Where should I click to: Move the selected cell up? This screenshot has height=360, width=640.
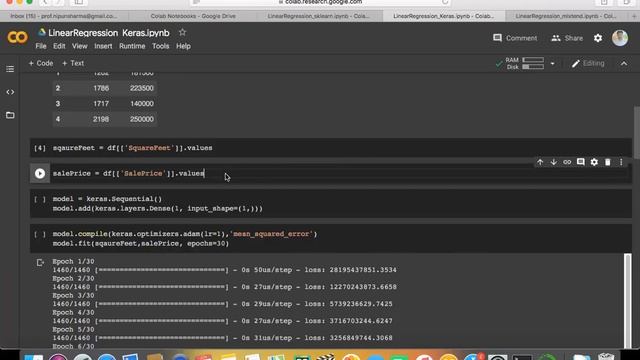540,162
